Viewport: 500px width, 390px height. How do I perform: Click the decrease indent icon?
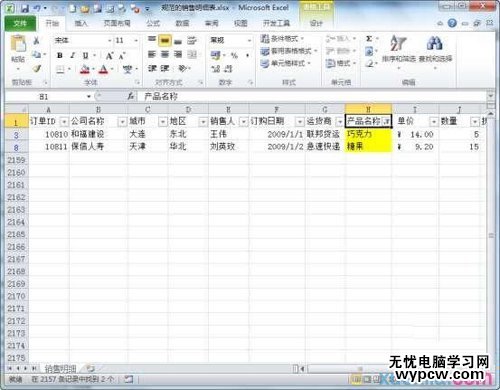[x=152, y=69]
